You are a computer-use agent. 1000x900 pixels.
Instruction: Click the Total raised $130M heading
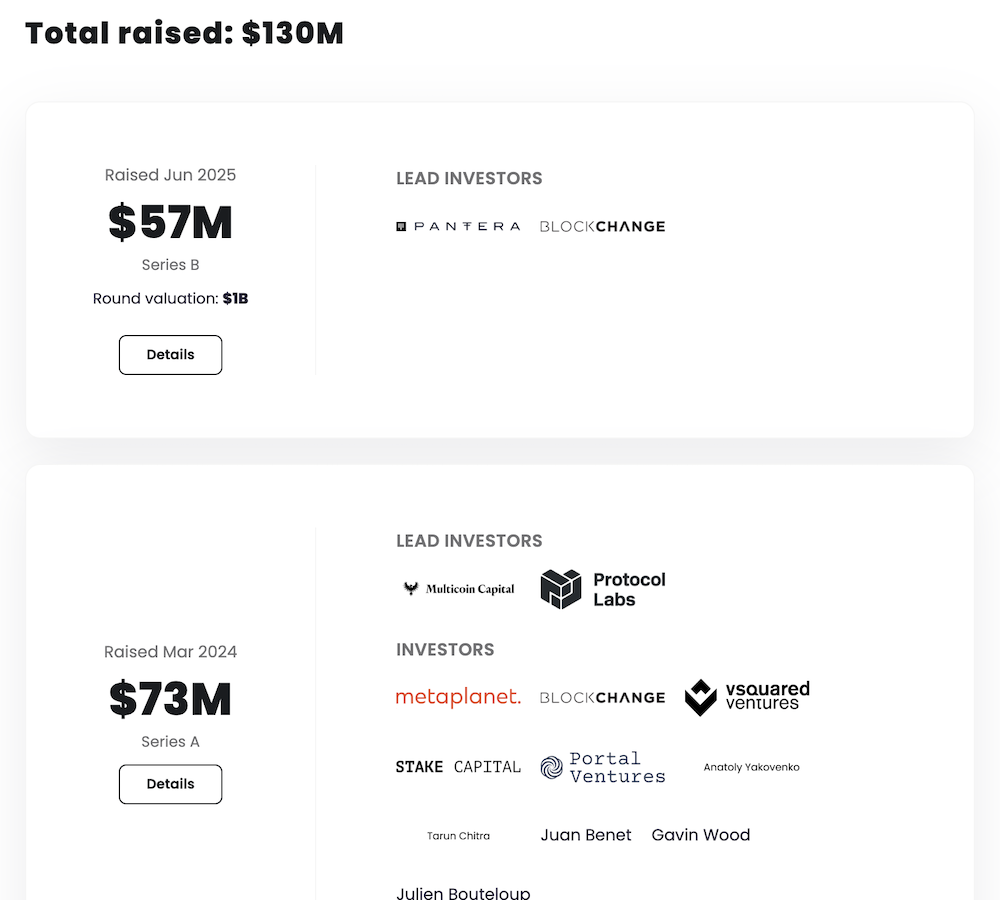(x=184, y=33)
